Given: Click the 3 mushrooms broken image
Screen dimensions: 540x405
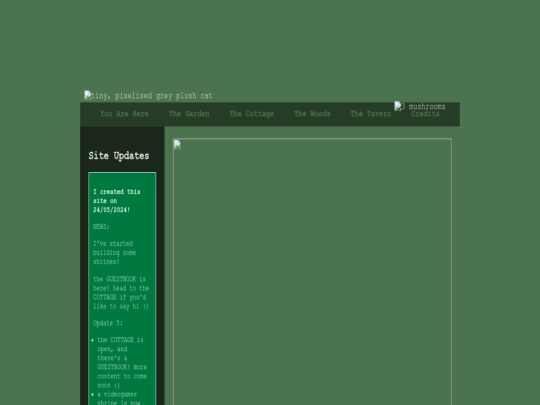Looking at the screenshot, I should tap(420, 106).
